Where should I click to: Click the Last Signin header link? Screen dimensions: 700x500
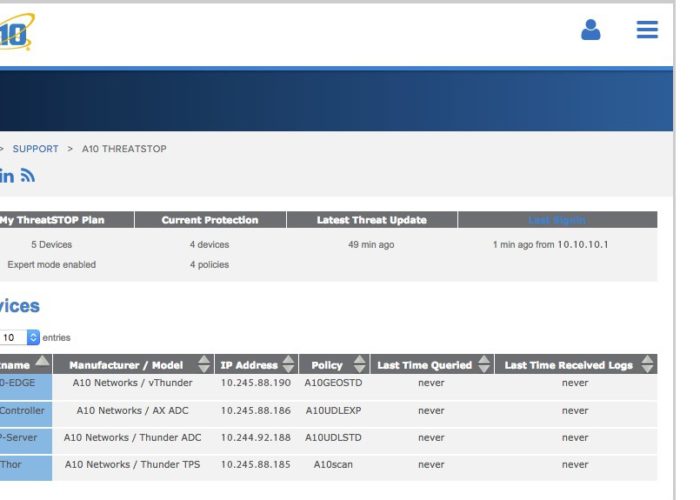coord(557,220)
